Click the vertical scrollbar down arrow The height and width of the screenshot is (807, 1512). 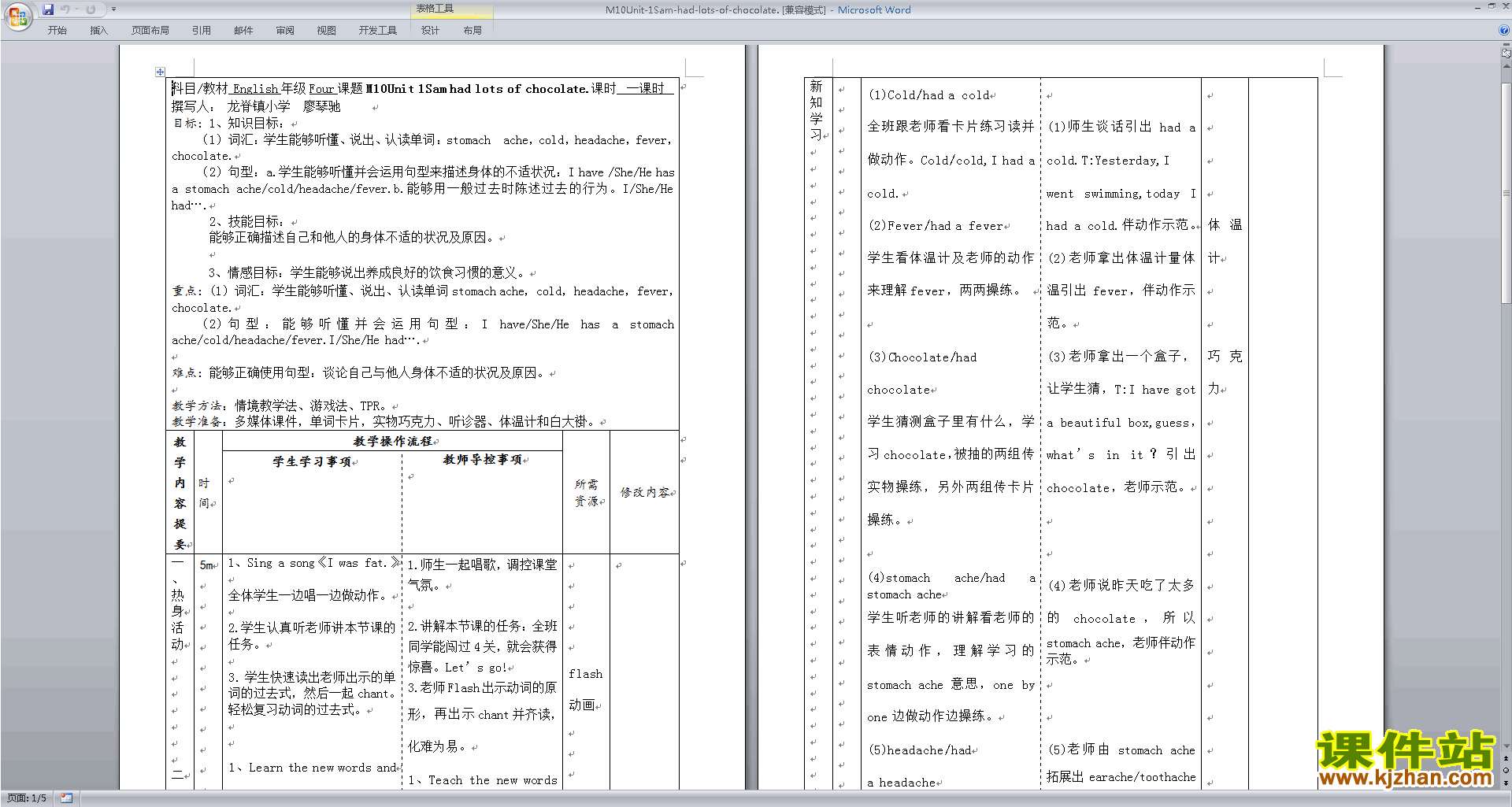pyautogui.click(x=1506, y=746)
